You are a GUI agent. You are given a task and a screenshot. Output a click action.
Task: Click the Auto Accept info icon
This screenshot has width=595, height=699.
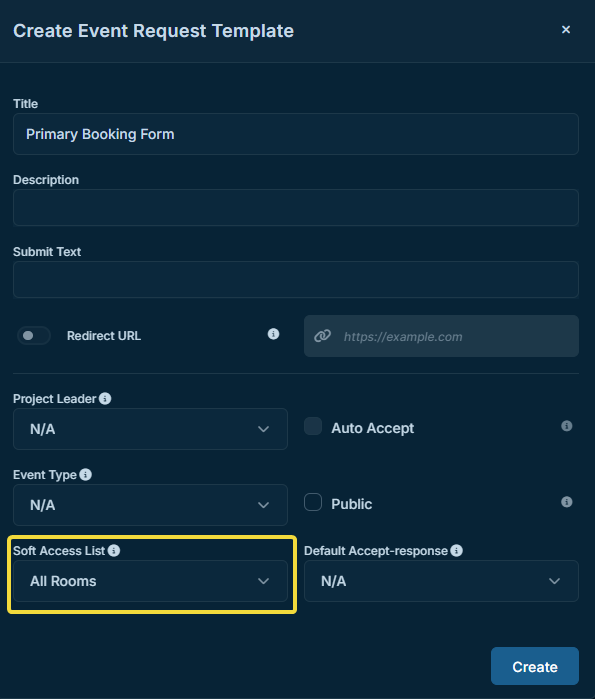pos(566,426)
